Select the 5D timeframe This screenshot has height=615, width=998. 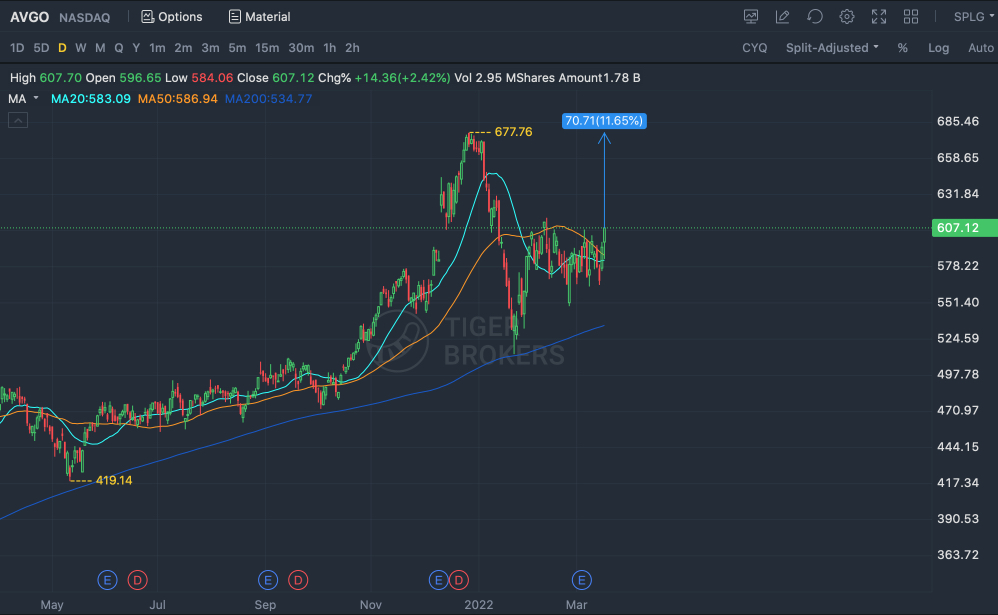click(41, 48)
